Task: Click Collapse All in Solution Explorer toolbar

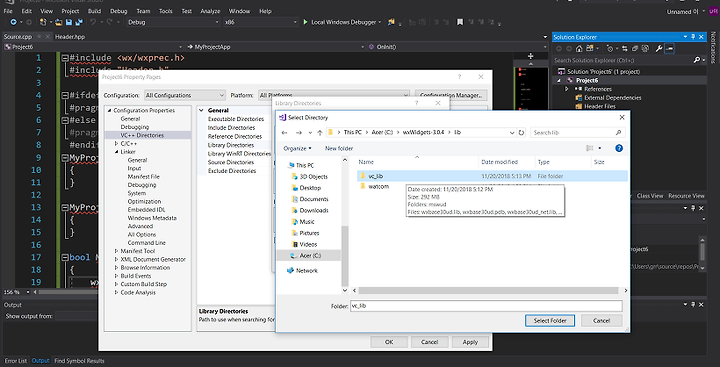Action: [x=635, y=49]
